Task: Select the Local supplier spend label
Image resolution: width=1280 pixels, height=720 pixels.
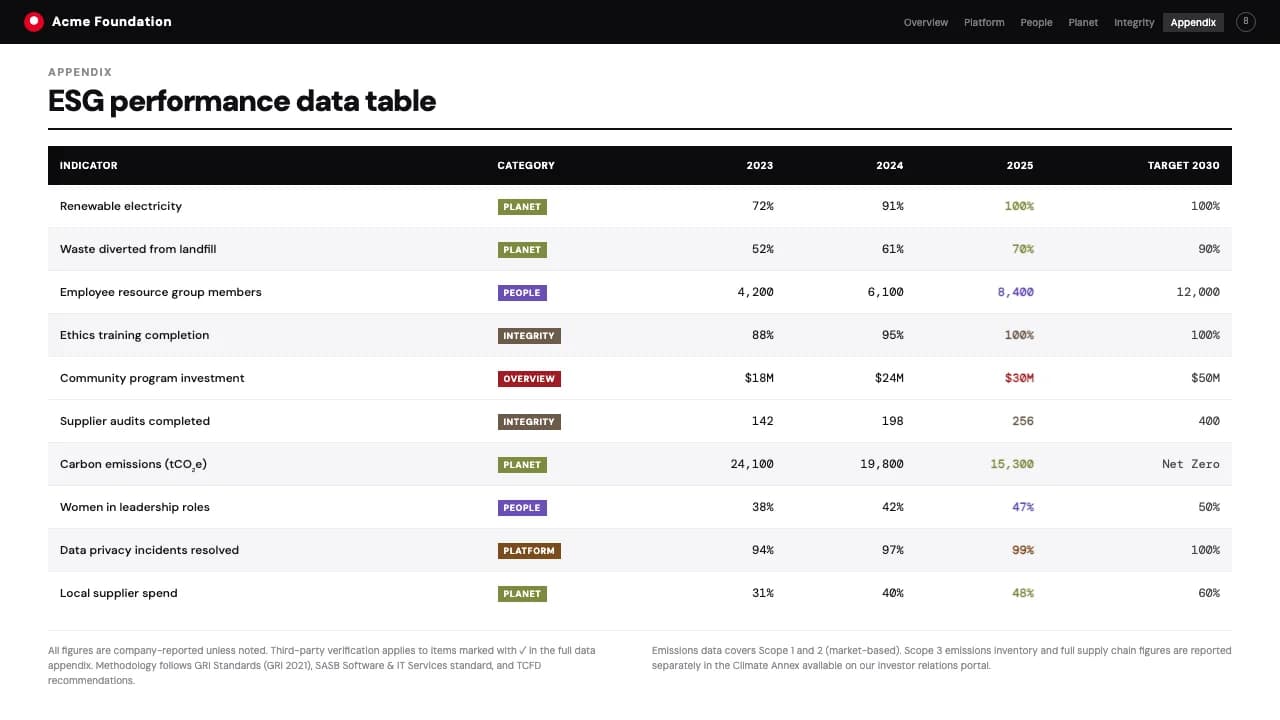Action: pyautogui.click(x=119, y=593)
